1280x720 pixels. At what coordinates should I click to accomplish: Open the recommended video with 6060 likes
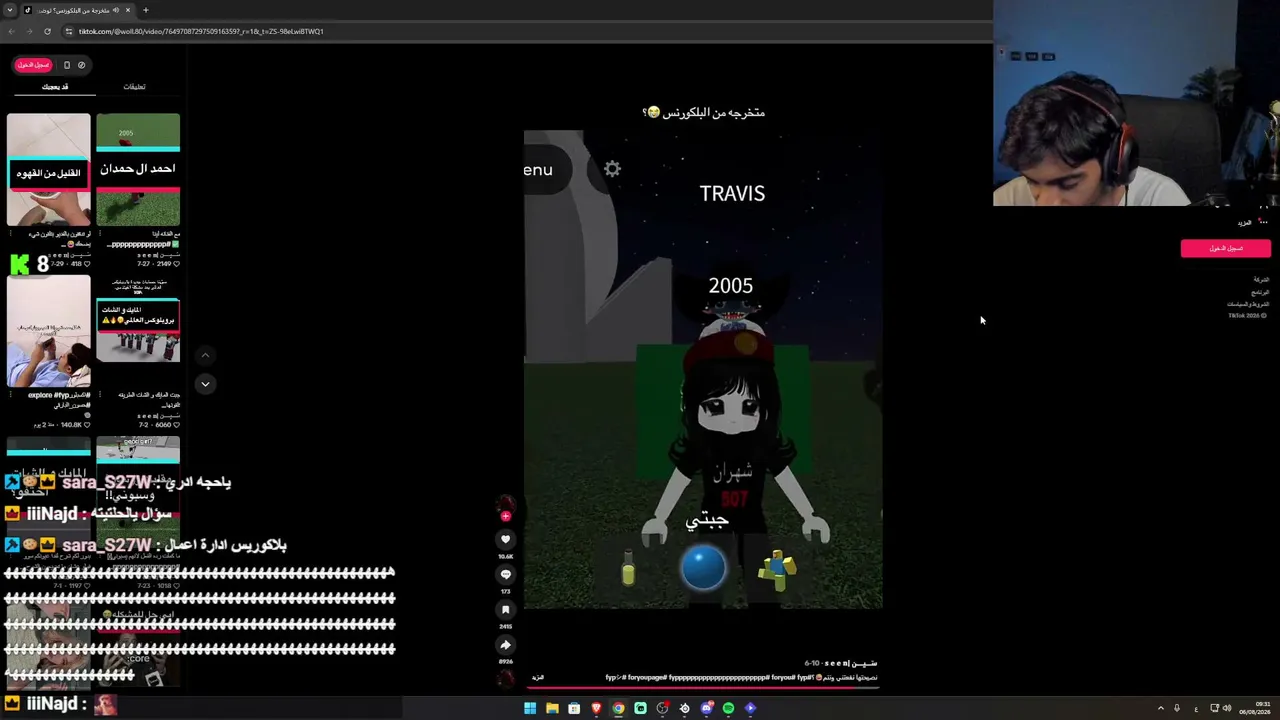pos(138,330)
